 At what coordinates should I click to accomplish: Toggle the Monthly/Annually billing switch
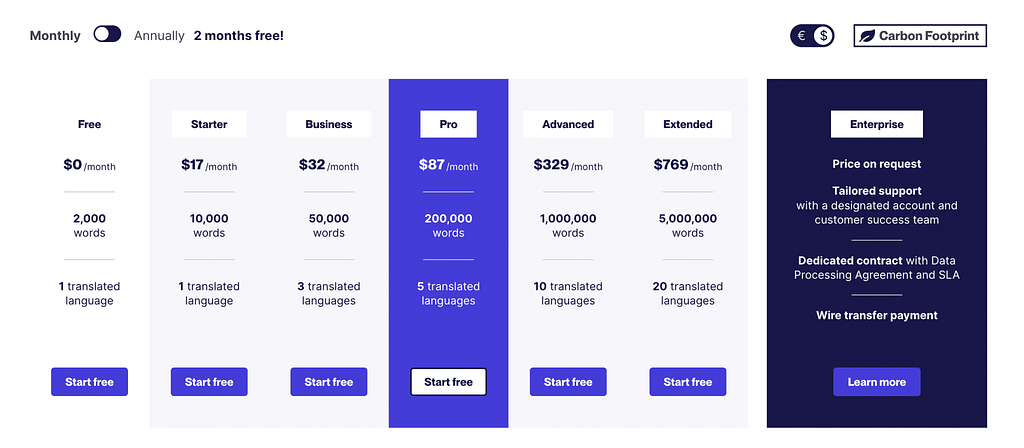click(x=107, y=35)
